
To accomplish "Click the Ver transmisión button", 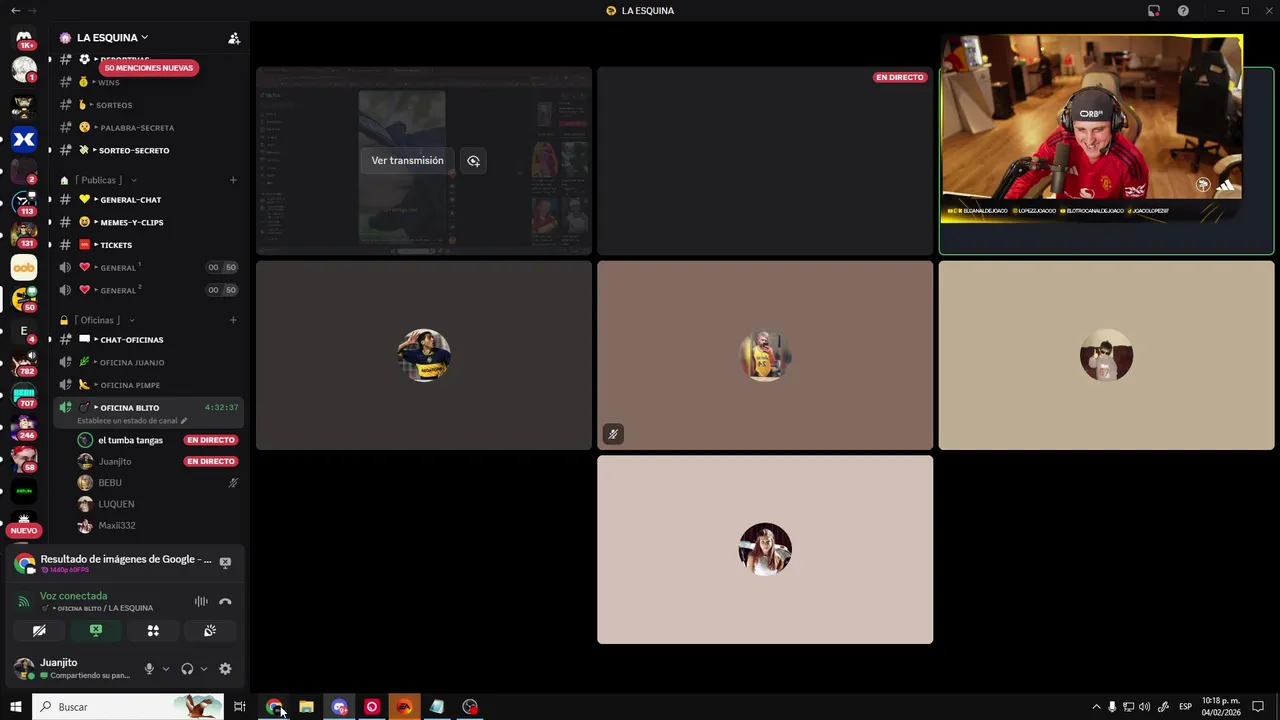I will (407, 160).
